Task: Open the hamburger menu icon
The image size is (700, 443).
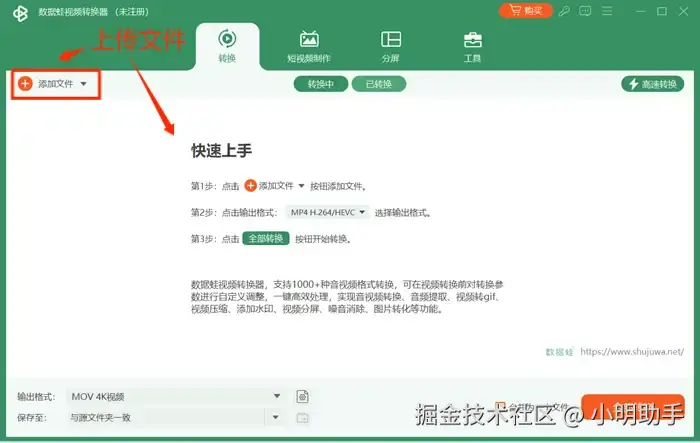Action: pos(607,11)
